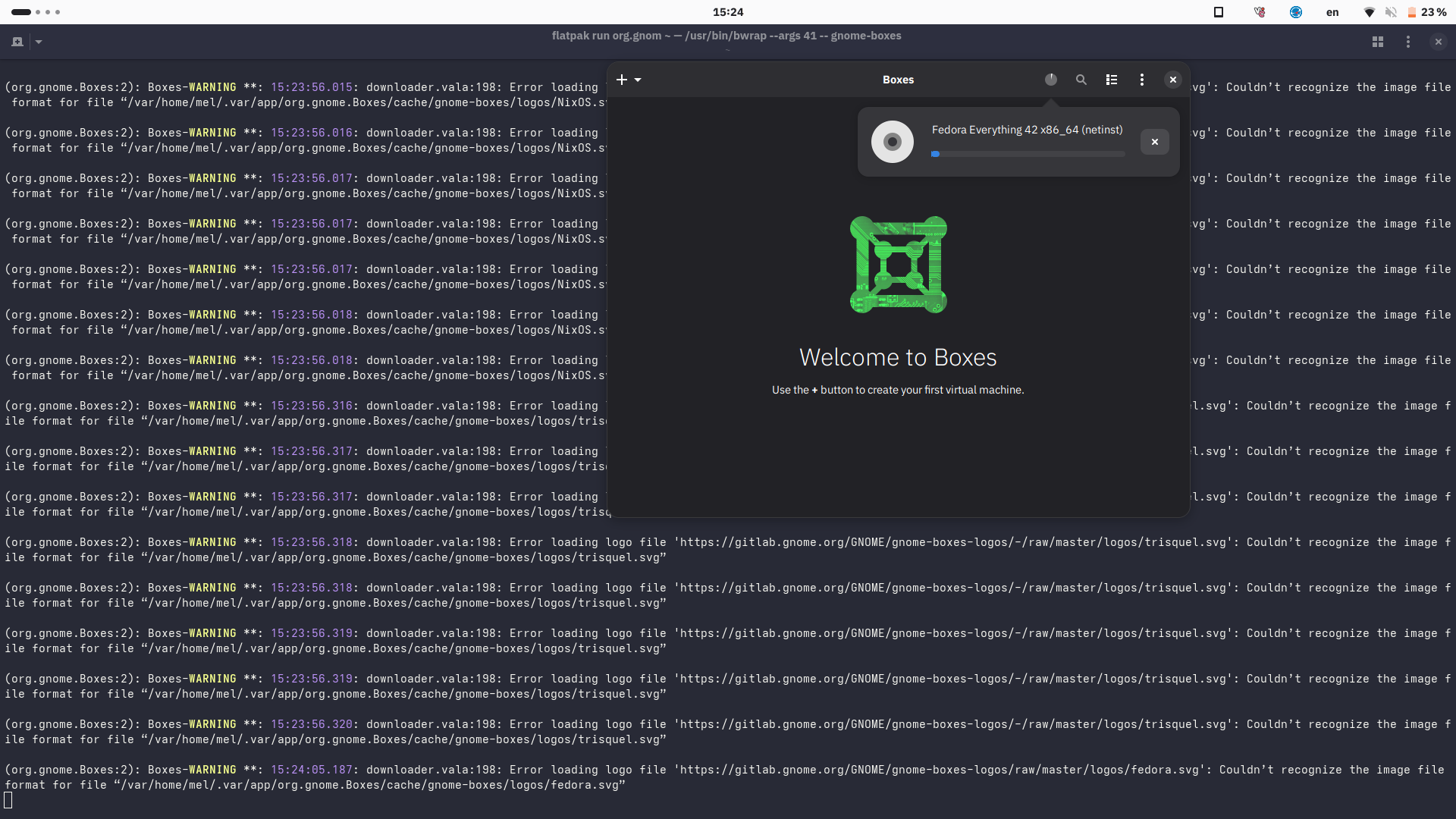Open new terminal tab icon
Viewport: 1456px width, 819px height.
pos(17,42)
